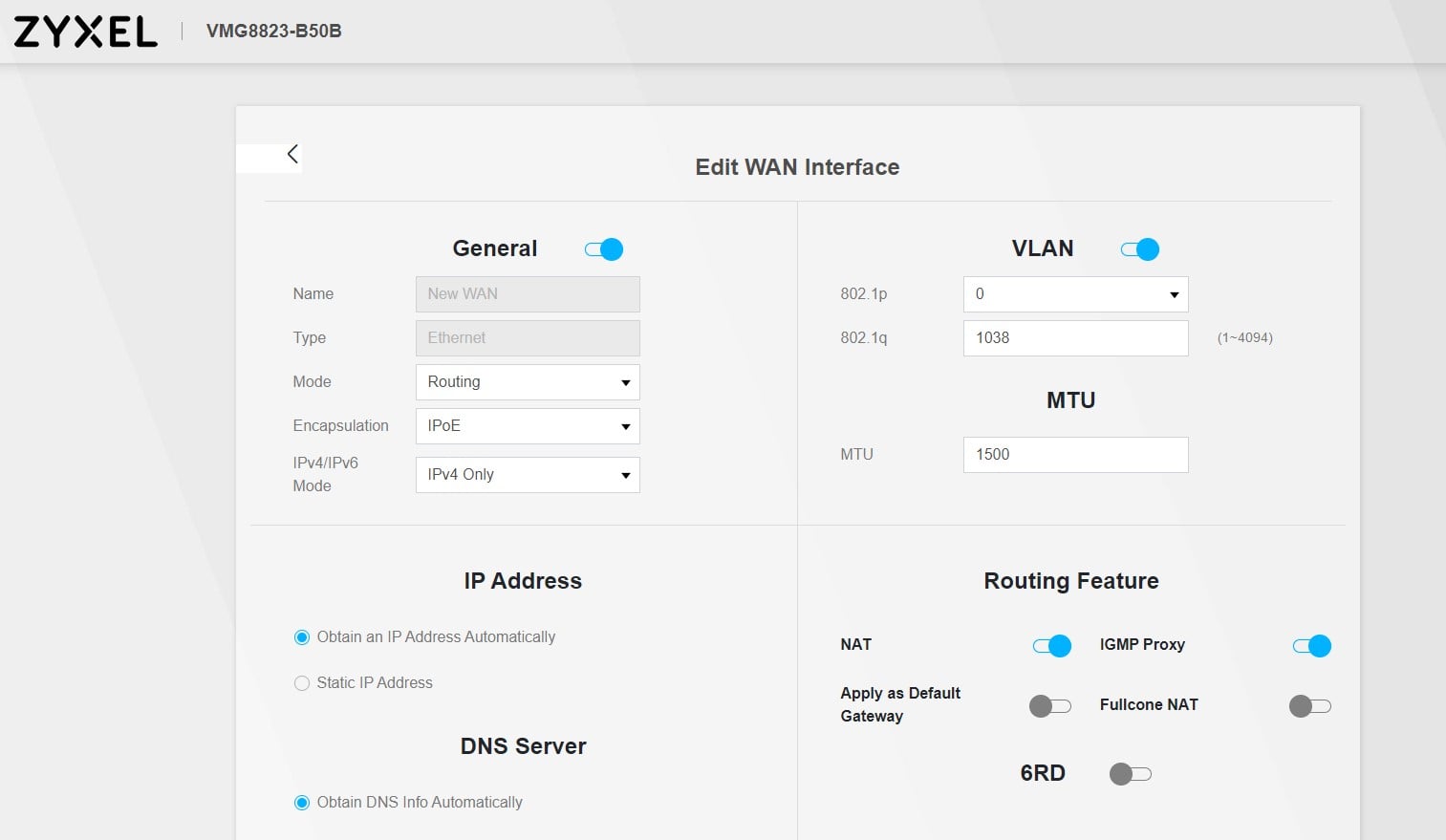The height and width of the screenshot is (840, 1446).
Task: Click the ZYXEL logo
Action: pyautogui.click(x=84, y=30)
